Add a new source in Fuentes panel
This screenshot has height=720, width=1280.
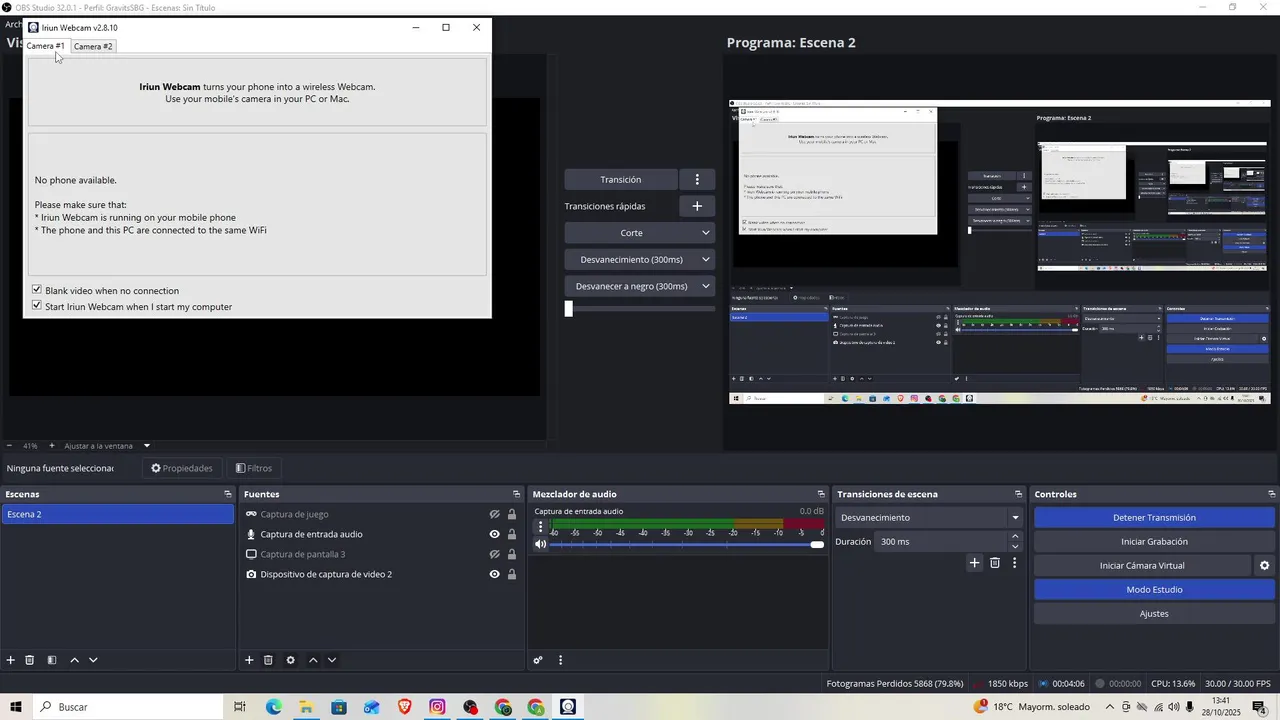249,660
